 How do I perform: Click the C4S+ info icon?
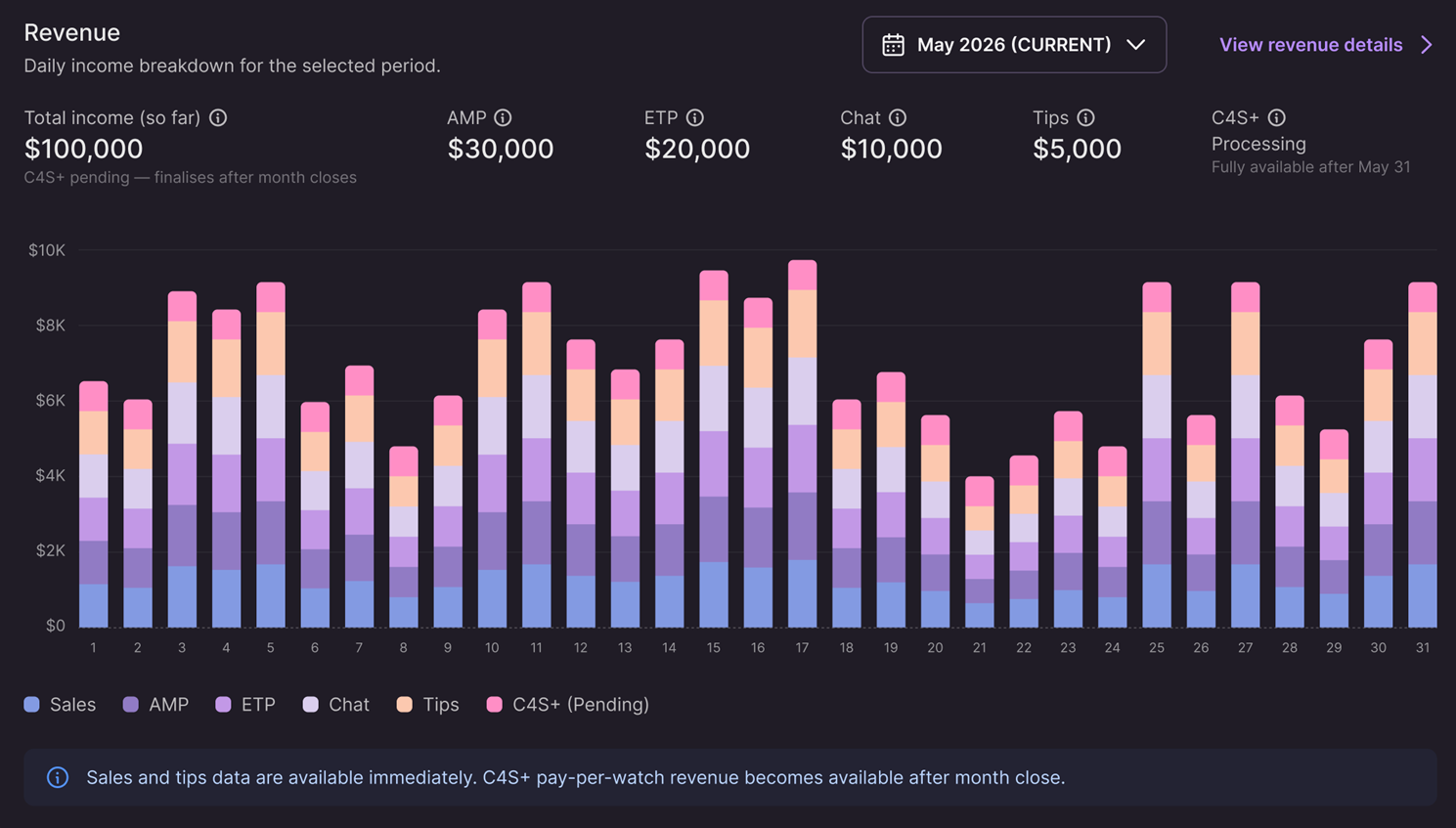1277,117
